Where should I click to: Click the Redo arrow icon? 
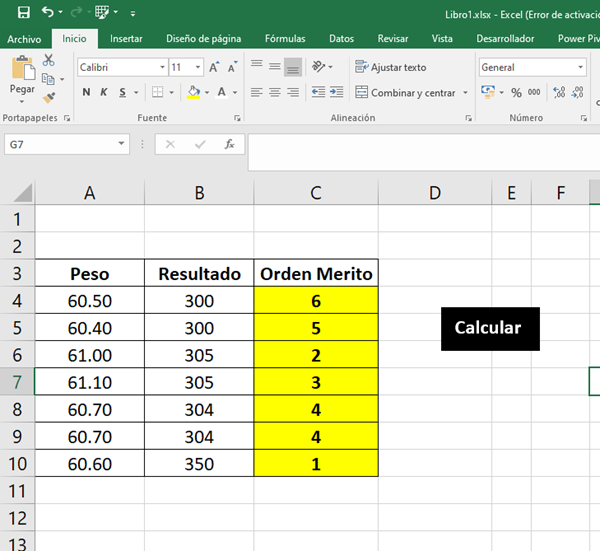point(76,13)
